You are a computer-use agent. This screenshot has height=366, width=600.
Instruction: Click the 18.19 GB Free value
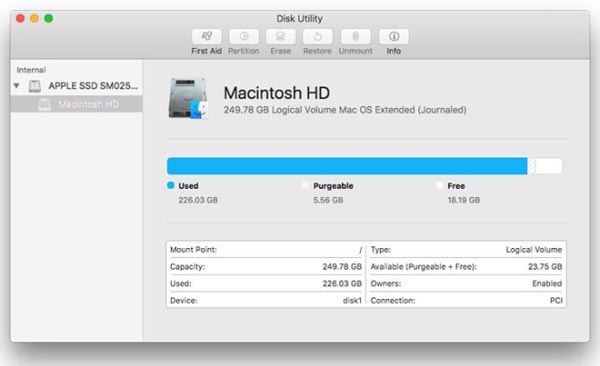coord(464,200)
